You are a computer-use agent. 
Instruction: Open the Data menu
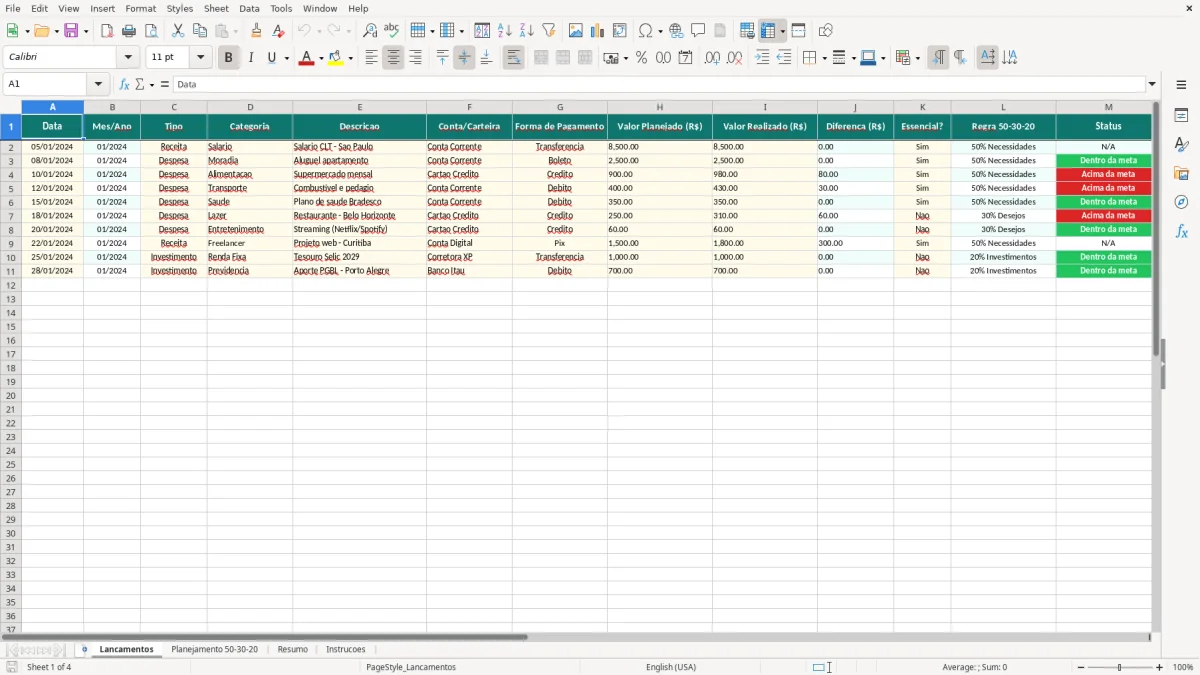(249, 8)
